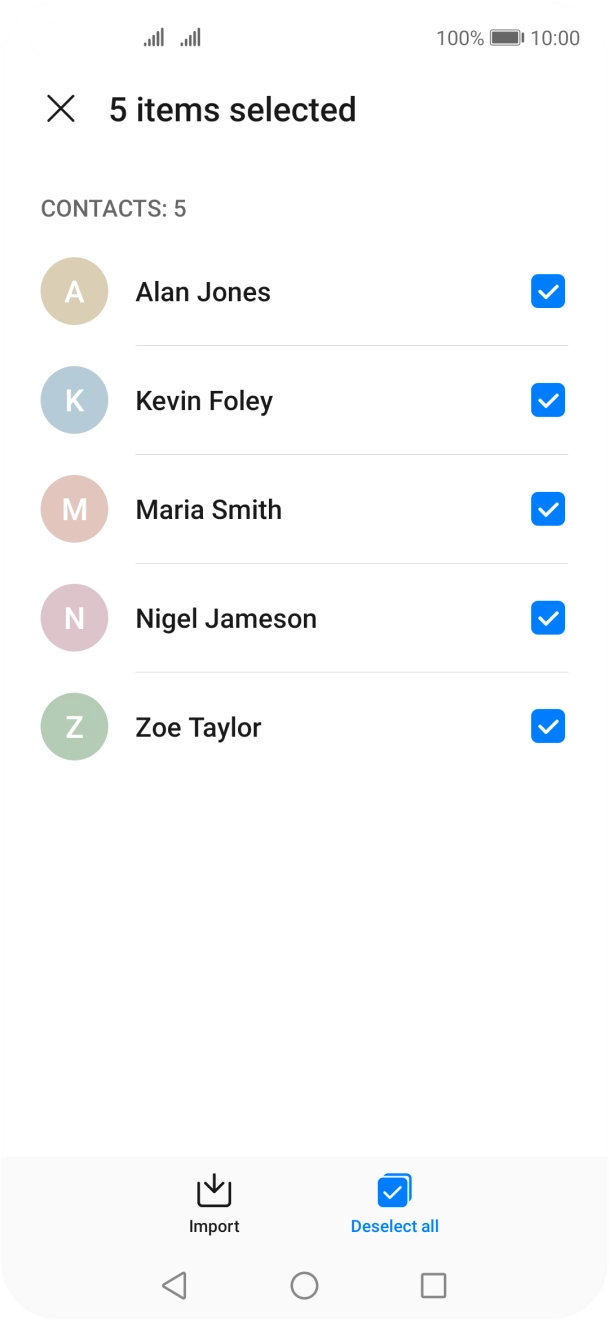Tap Alan Jones avatar letter A

coord(74,291)
